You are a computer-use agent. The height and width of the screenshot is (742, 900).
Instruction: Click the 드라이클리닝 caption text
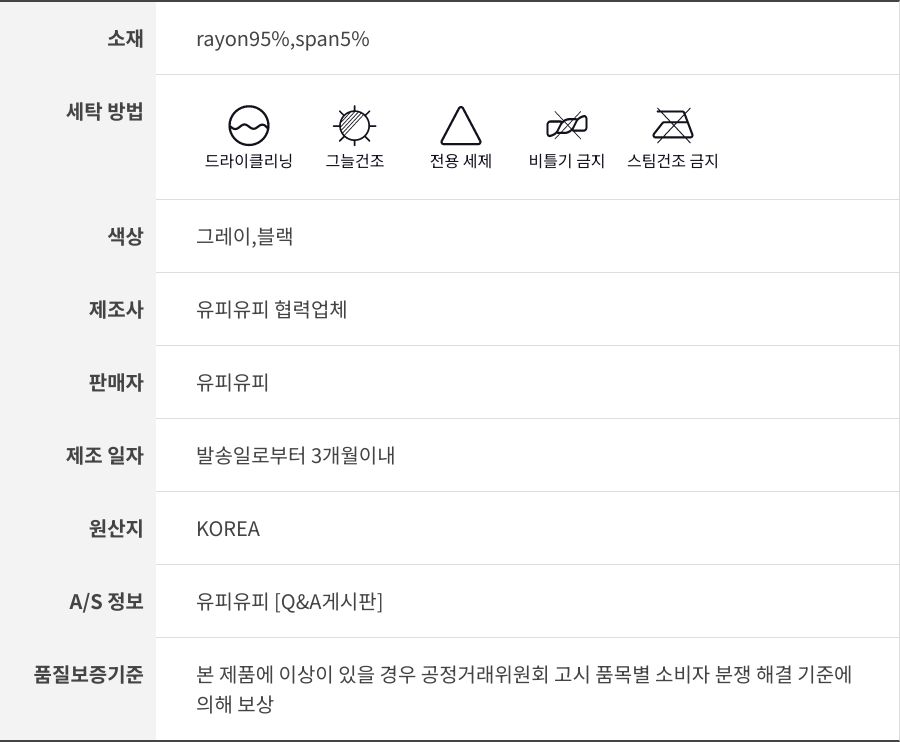[x=249, y=161]
